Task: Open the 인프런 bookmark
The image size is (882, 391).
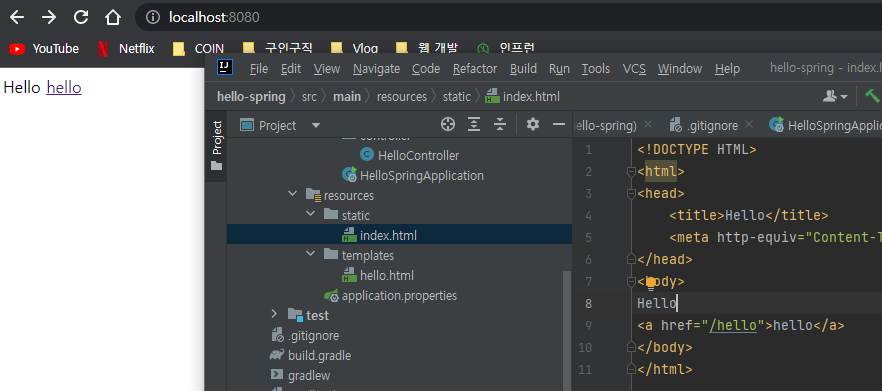Action: click(x=506, y=49)
